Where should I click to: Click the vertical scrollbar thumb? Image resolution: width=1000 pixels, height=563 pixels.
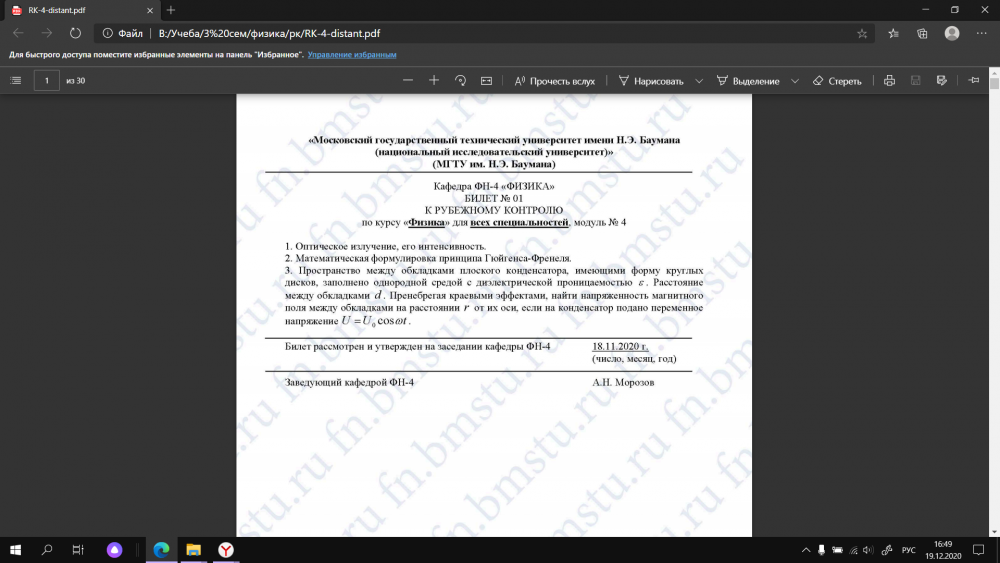click(x=994, y=83)
